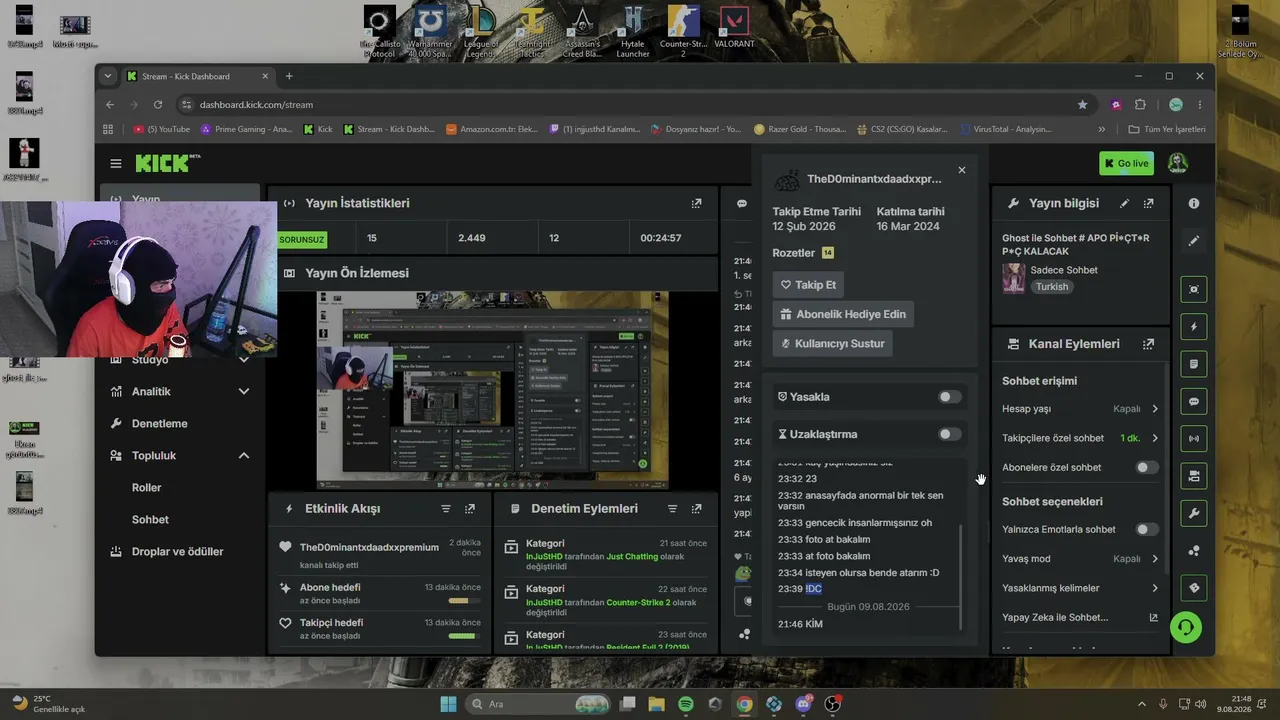Open Denetim Eylemleri filter options

673,509
